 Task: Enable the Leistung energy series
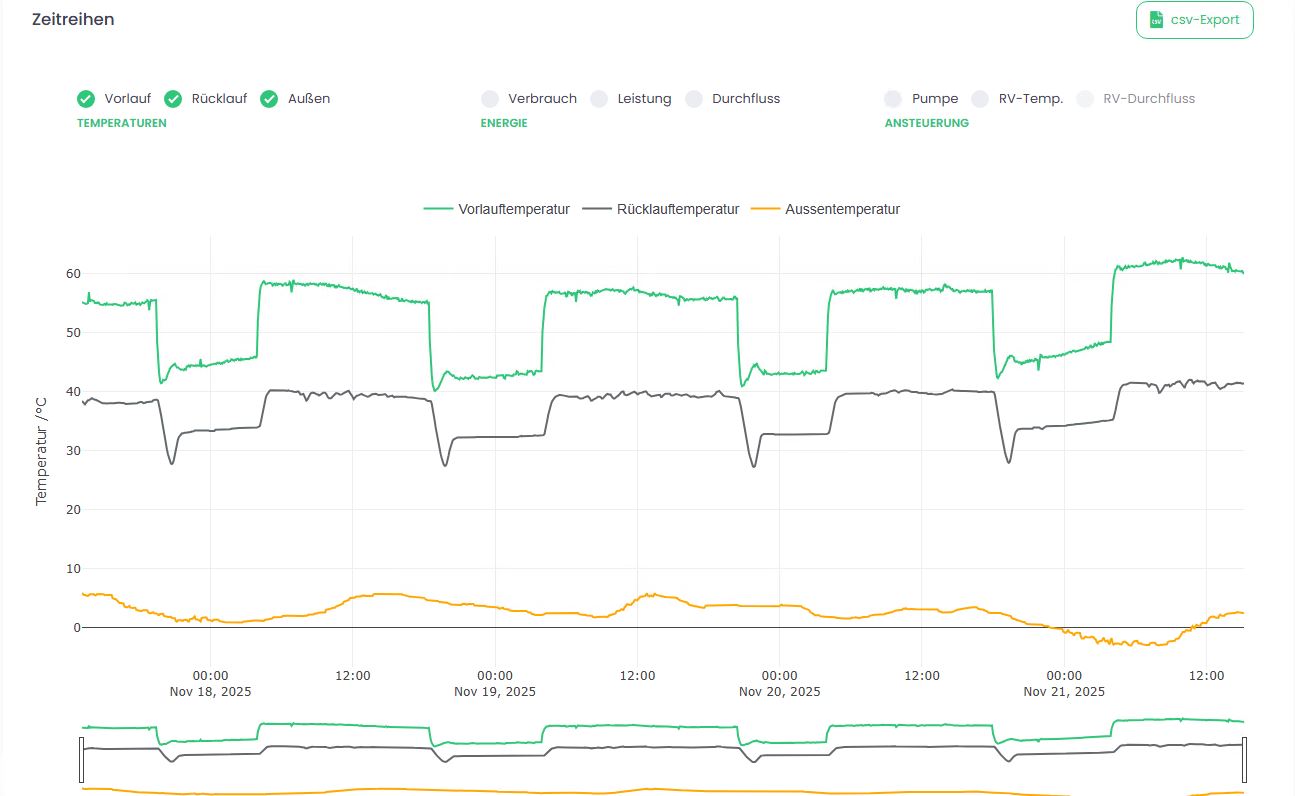(x=599, y=99)
